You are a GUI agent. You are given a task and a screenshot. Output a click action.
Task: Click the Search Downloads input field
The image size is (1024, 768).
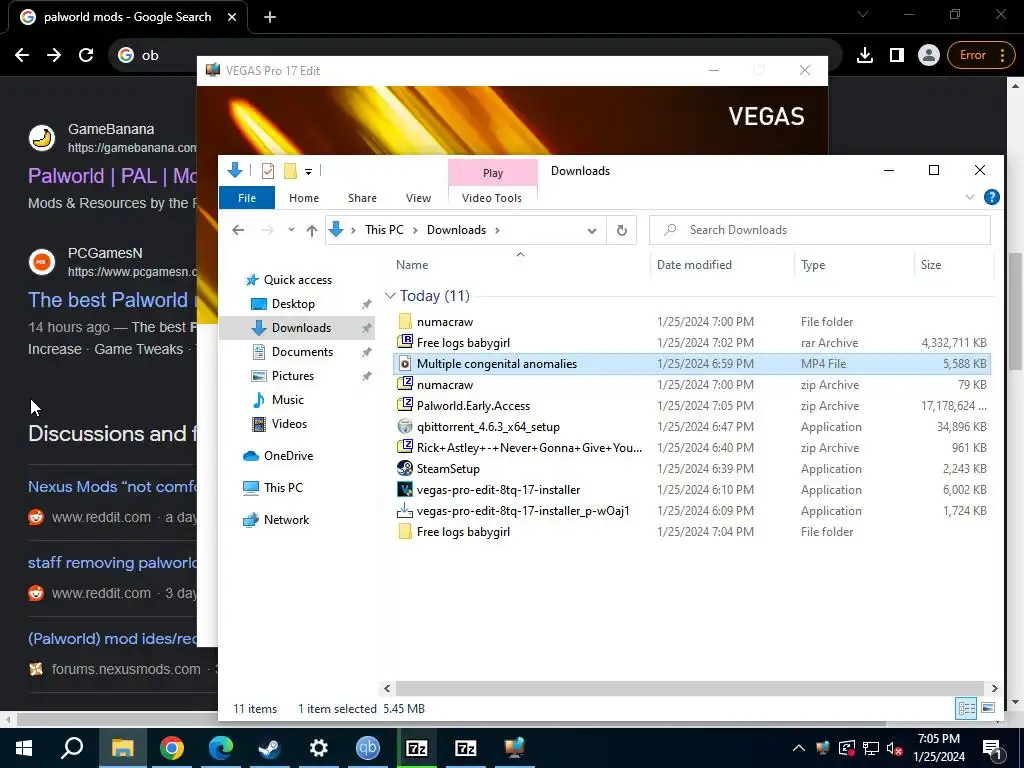pyautogui.click(x=820, y=230)
